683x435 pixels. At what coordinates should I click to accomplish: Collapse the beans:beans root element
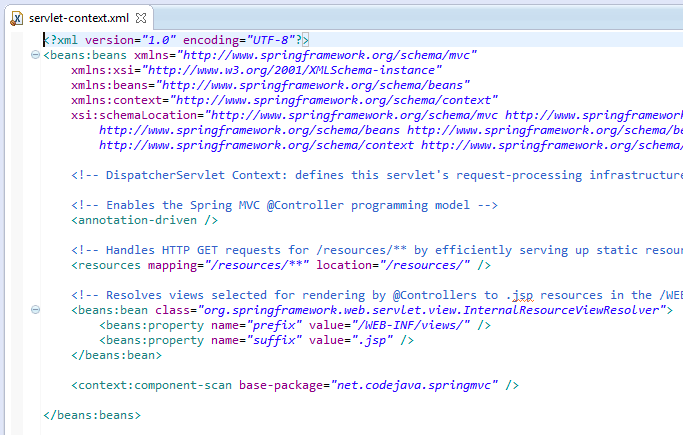point(35,54)
